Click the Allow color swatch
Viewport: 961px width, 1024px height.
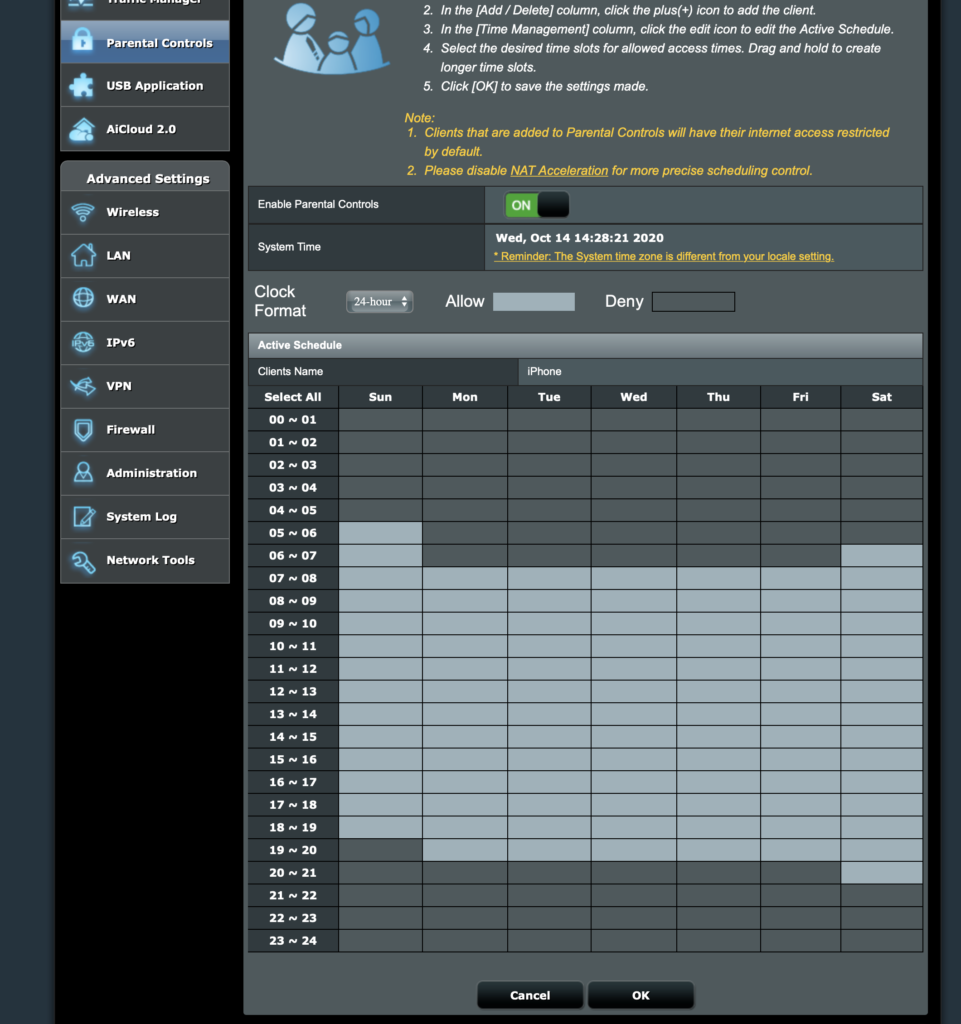click(x=534, y=302)
